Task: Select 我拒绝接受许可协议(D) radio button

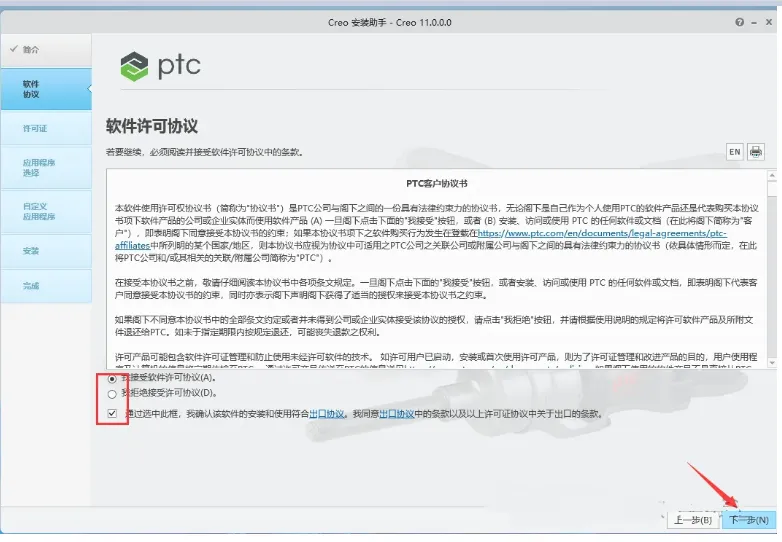Action: [112, 394]
